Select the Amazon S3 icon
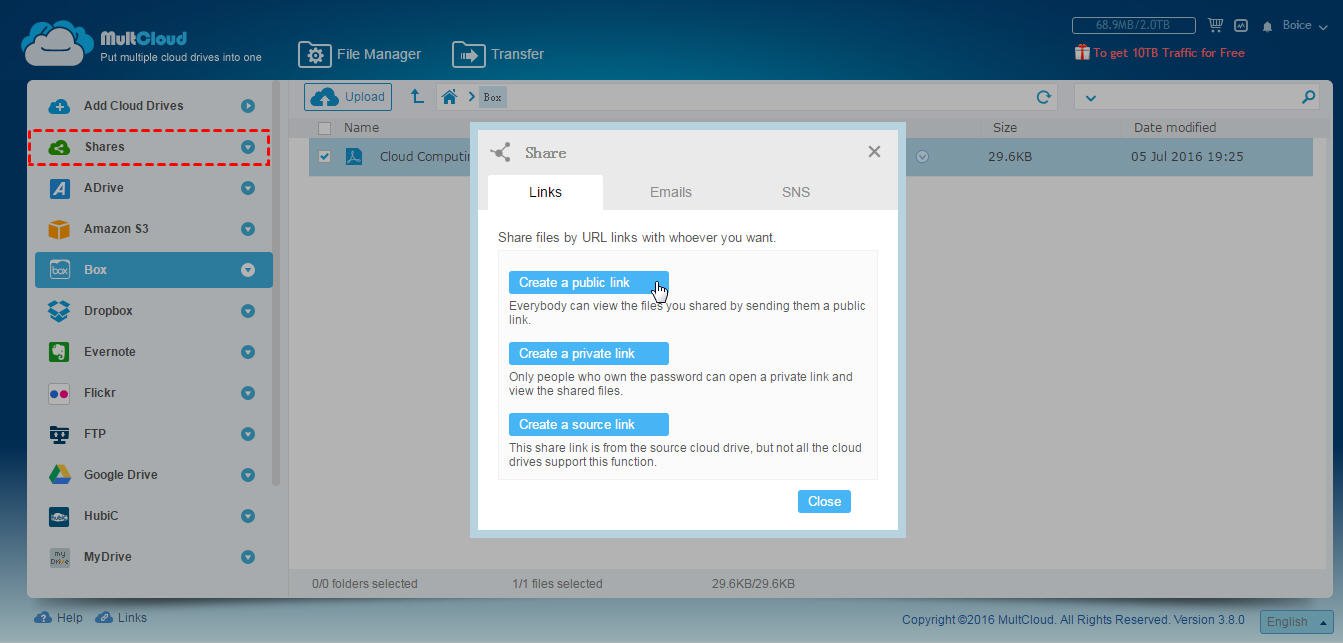Screen dimensions: 1343x643 [x=59, y=229]
